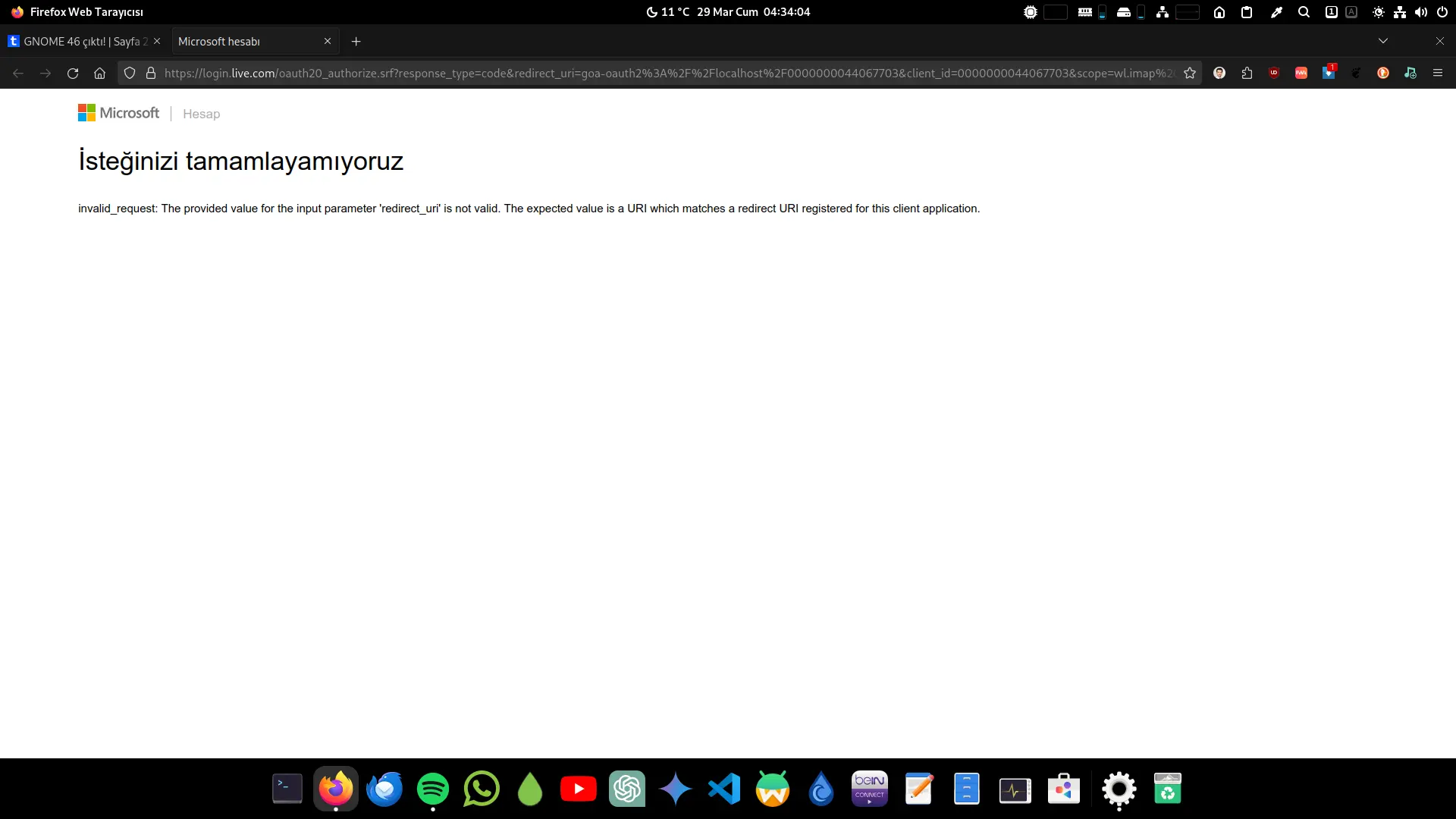Activate the color picker in top bar
Viewport: 1456px width, 819px height.
[1277, 12]
